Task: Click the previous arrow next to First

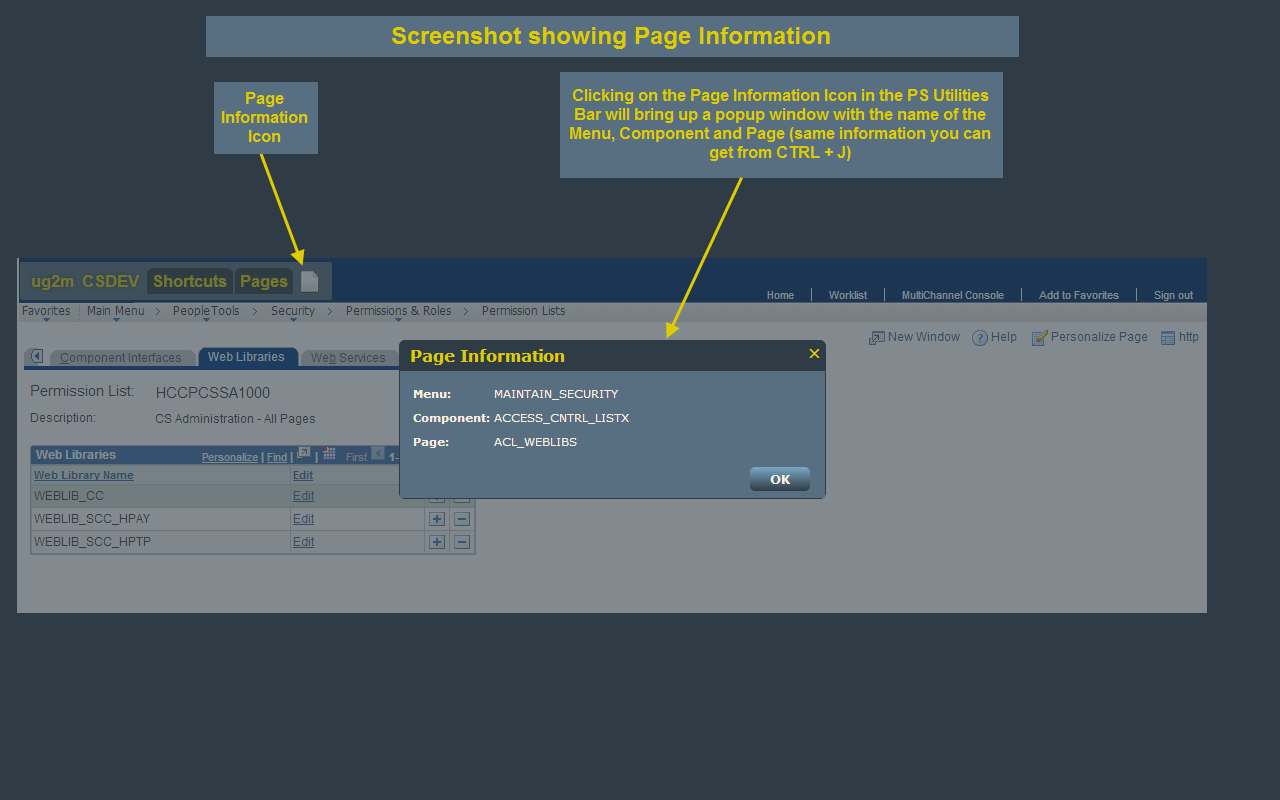Action: pyautogui.click(x=377, y=453)
